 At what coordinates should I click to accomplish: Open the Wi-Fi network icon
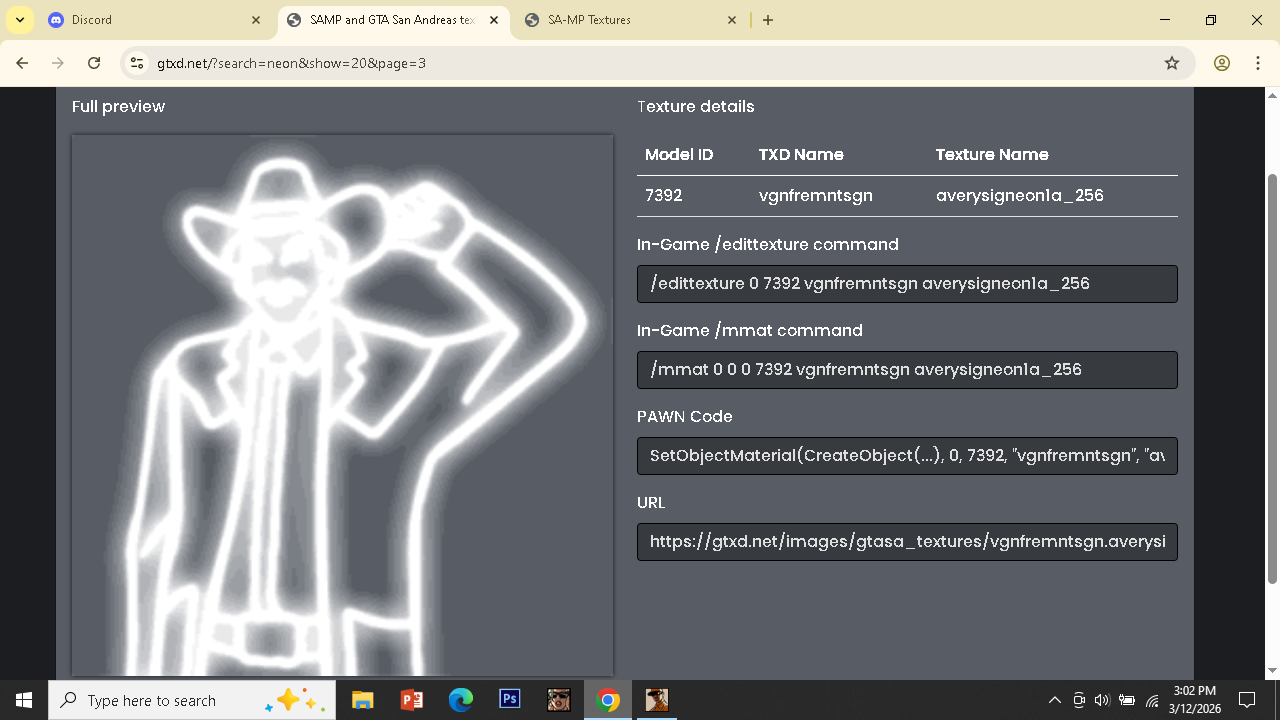1152,700
